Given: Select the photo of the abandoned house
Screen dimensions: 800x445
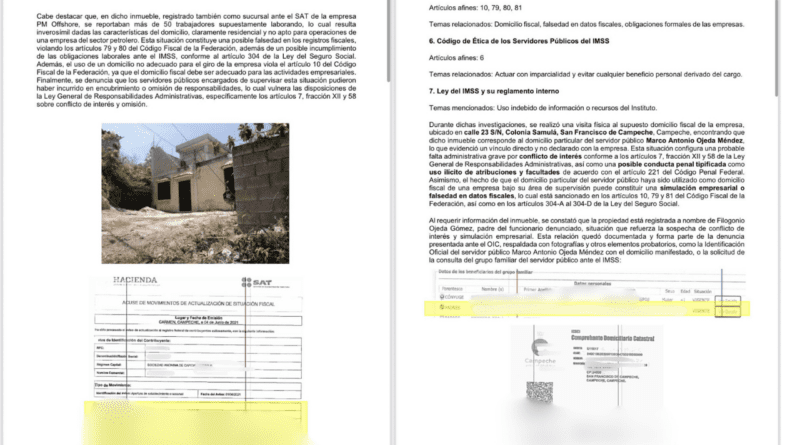Looking at the screenshot, I should pyautogui.click(x=195, y=193).
